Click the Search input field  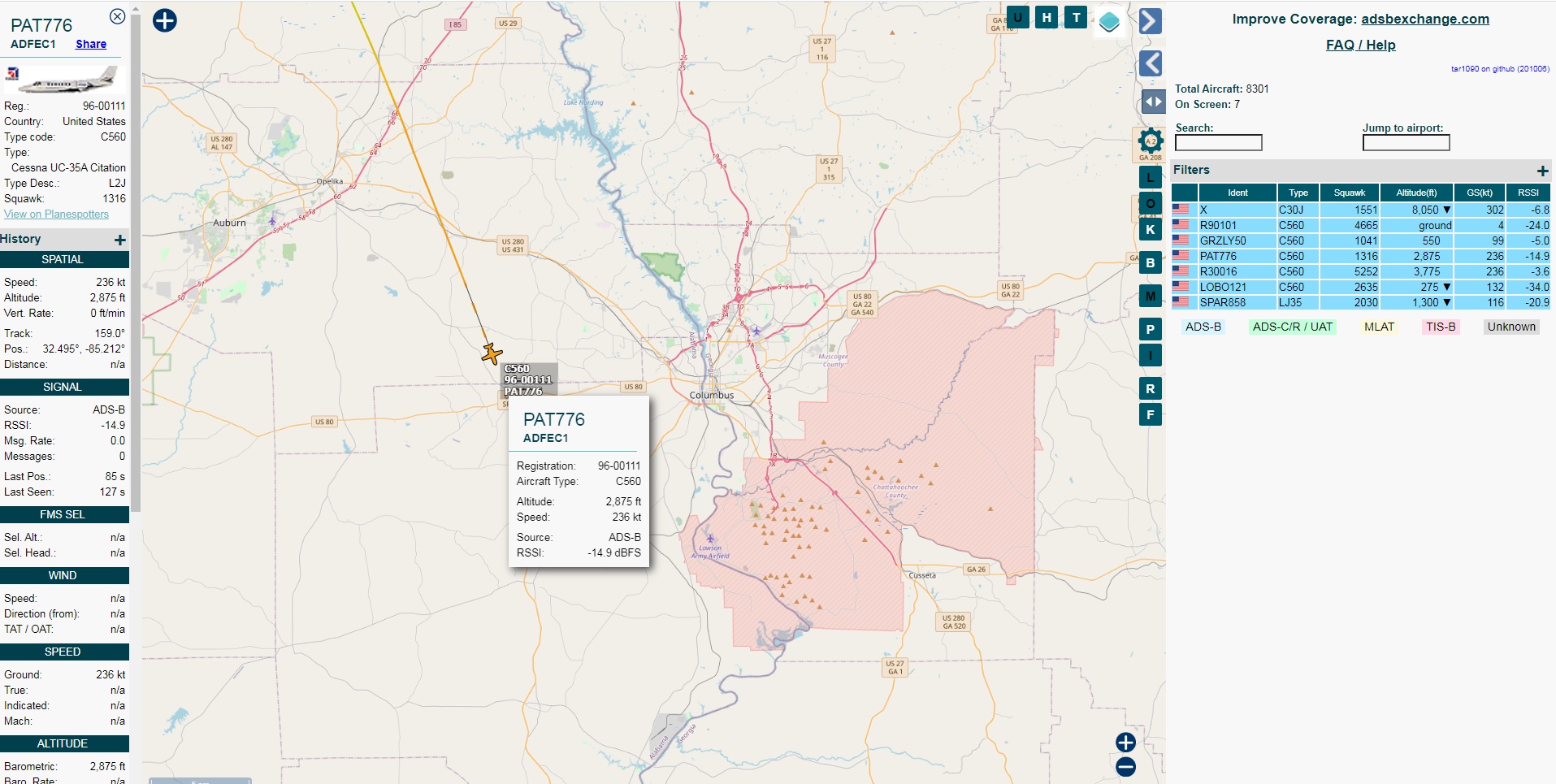point(1219,143)
